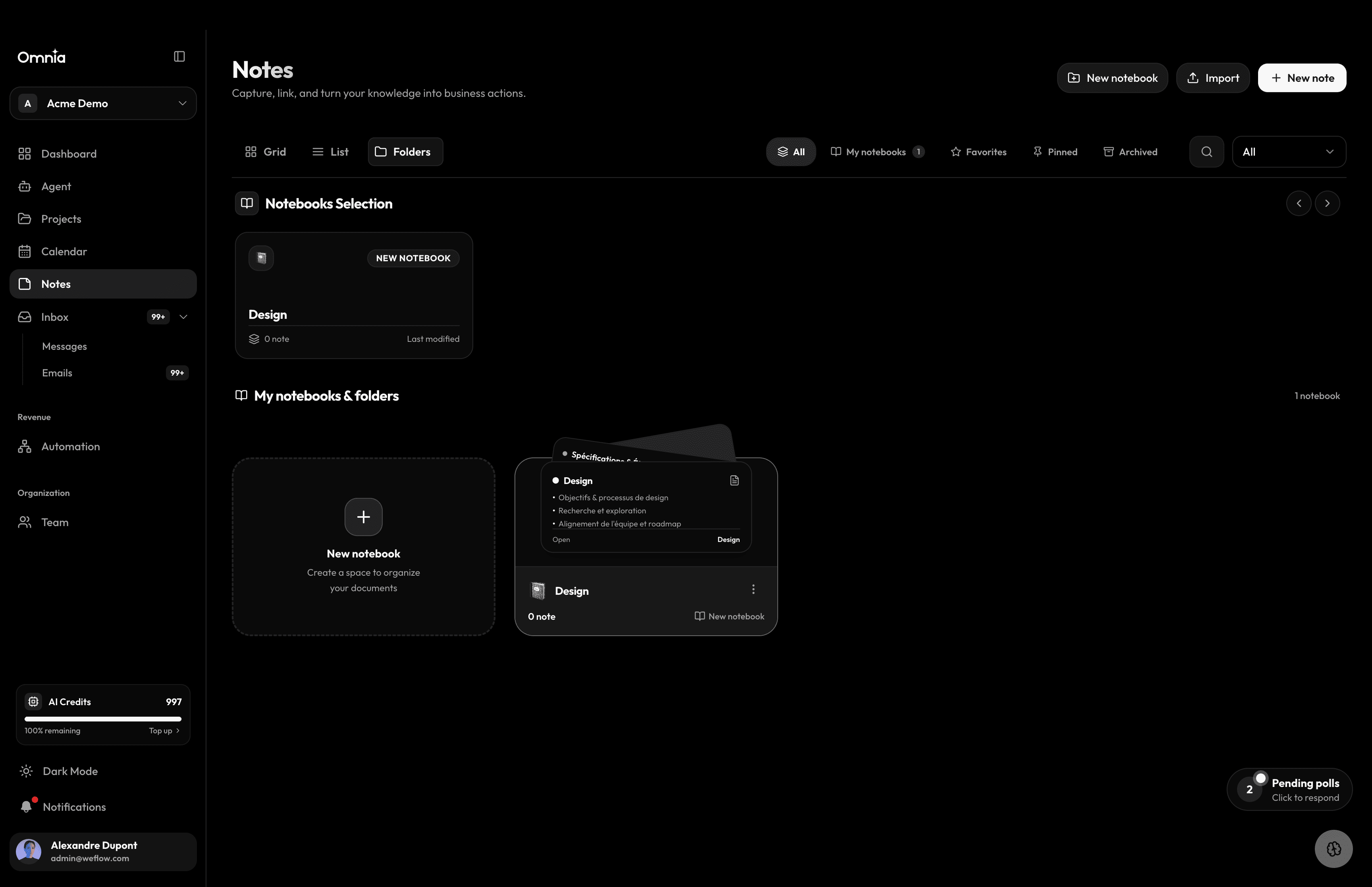Show Archived notes
1372x887 pixels.
point(1130,152)
